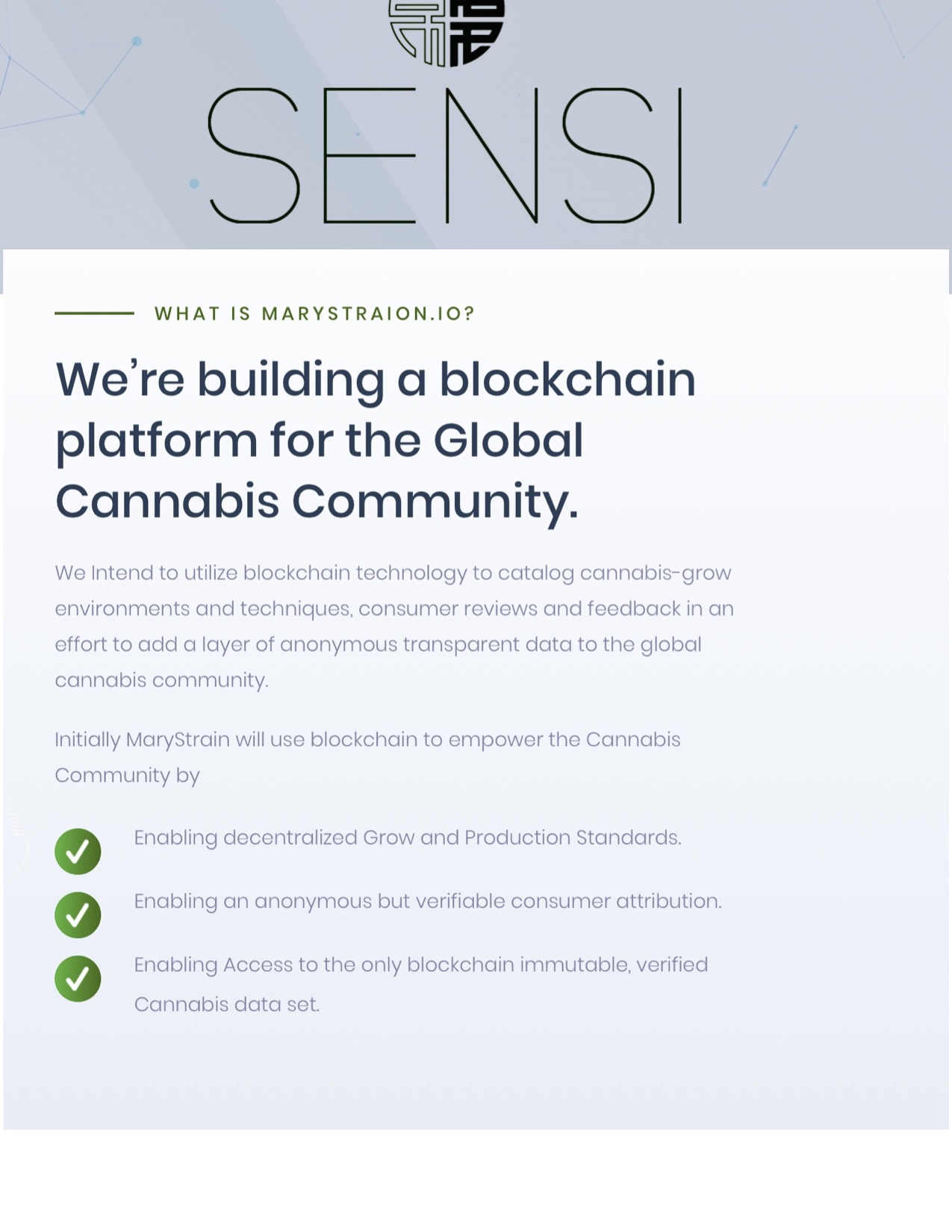Click Enabling decentralized Grow and Production Standards text
This screenshot has width=952, height=1232.
(408, 838)
